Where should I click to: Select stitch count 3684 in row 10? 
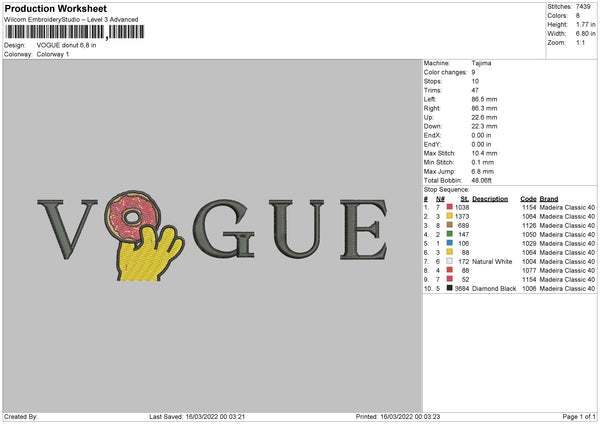click(x=462, y=289)
